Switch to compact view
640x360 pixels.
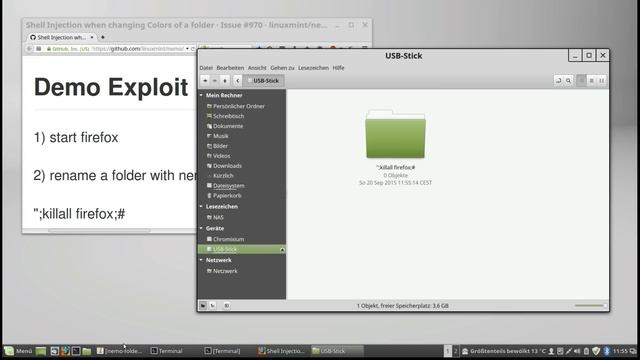[x=601, y=80]
